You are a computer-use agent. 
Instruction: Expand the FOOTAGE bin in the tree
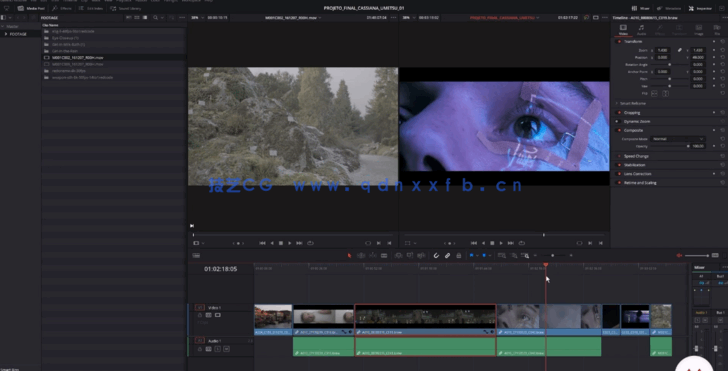(6, 34)
